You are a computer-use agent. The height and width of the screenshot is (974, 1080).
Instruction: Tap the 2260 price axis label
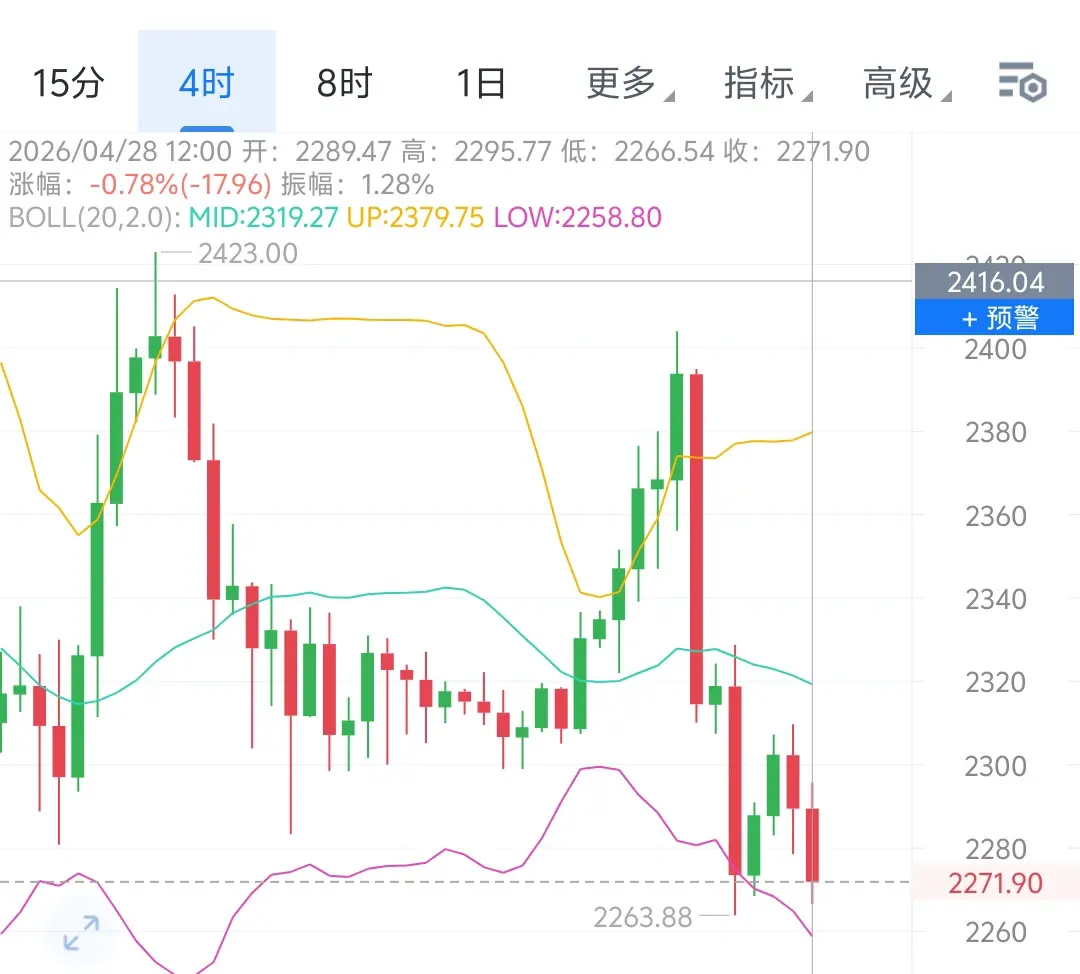[995, 933]
